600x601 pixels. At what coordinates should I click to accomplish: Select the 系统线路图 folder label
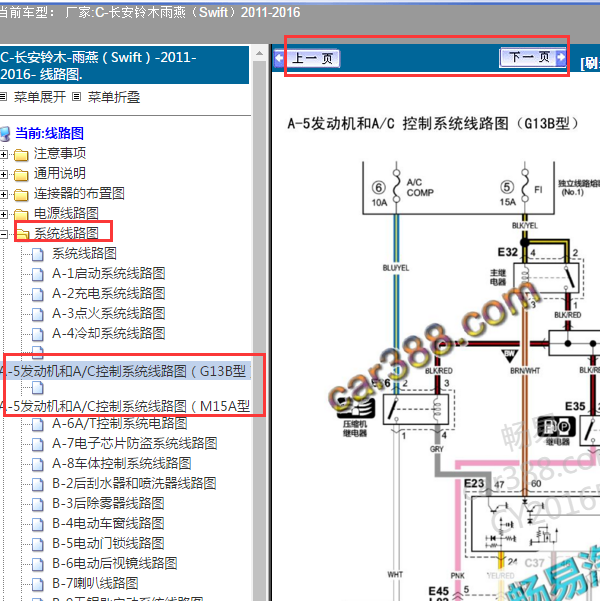click(x=66, y=233)
